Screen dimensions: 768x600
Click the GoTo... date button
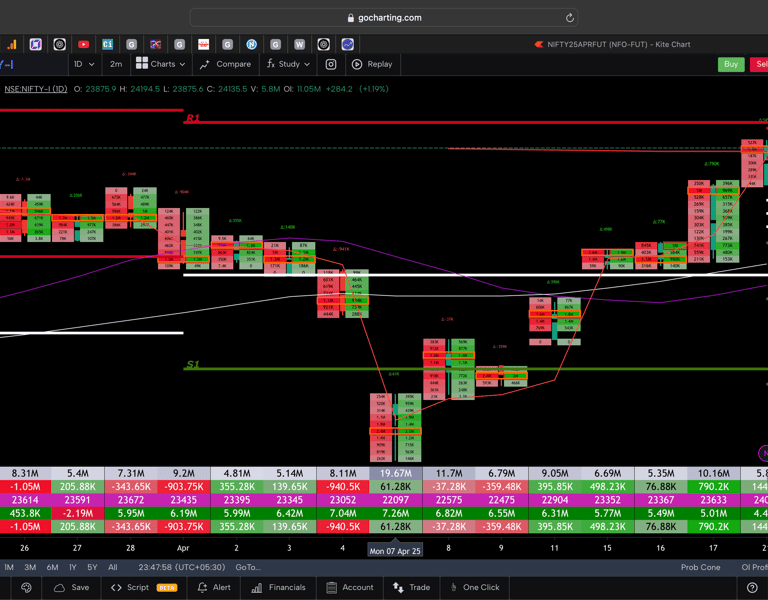(x=248, y=567)
